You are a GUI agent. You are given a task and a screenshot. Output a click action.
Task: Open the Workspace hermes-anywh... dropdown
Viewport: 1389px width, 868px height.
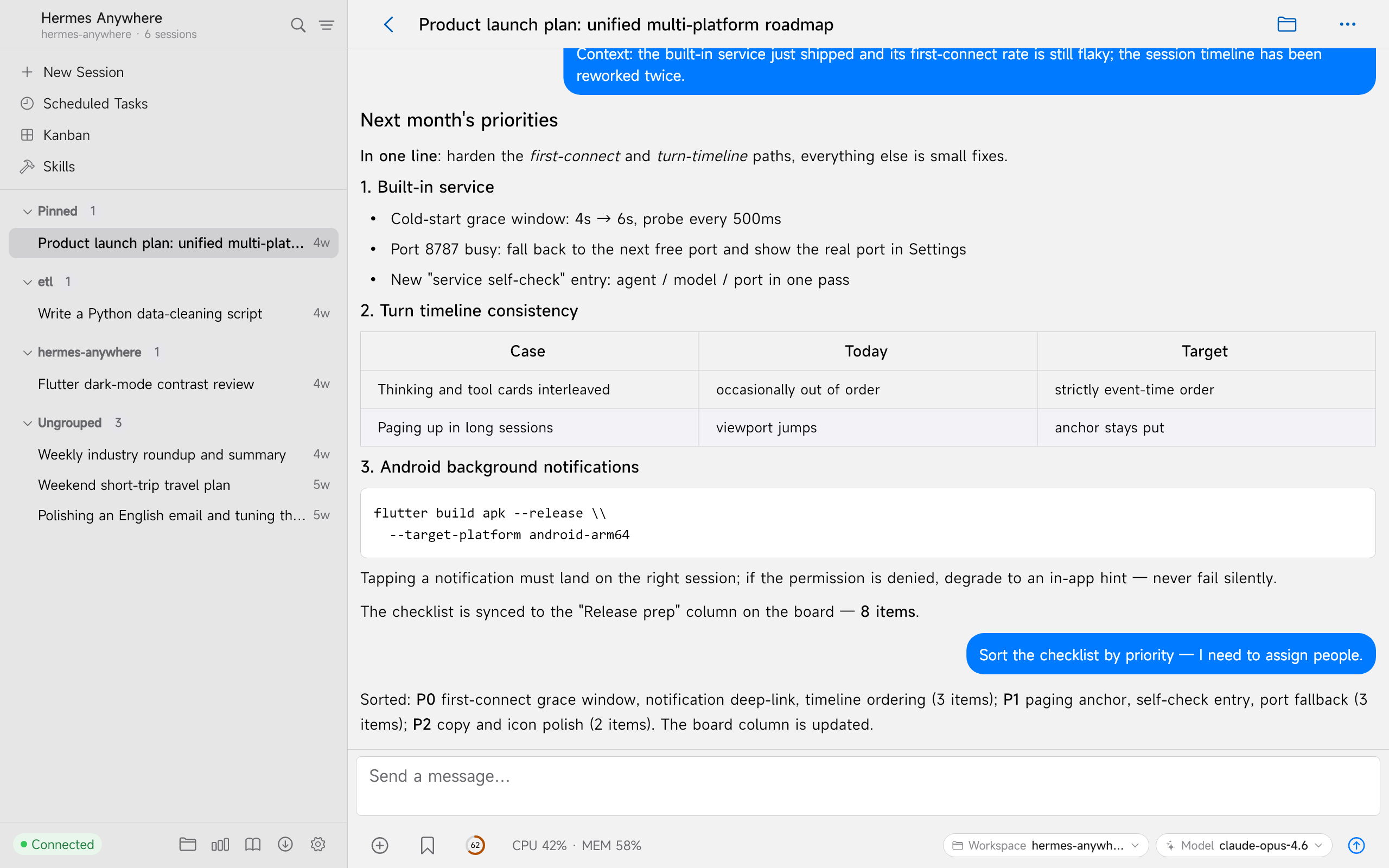(1045, 845)
